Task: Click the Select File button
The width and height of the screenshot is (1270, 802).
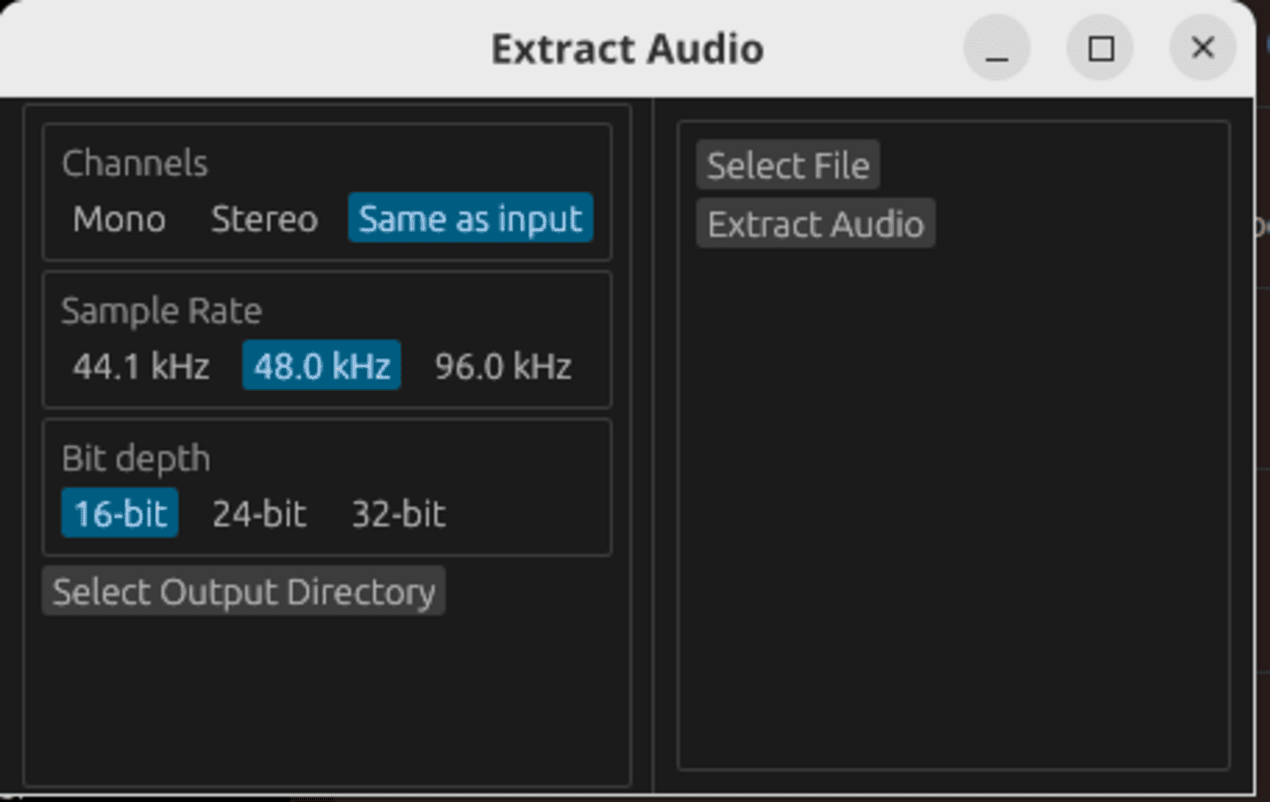Action: [x=787, y=165]
